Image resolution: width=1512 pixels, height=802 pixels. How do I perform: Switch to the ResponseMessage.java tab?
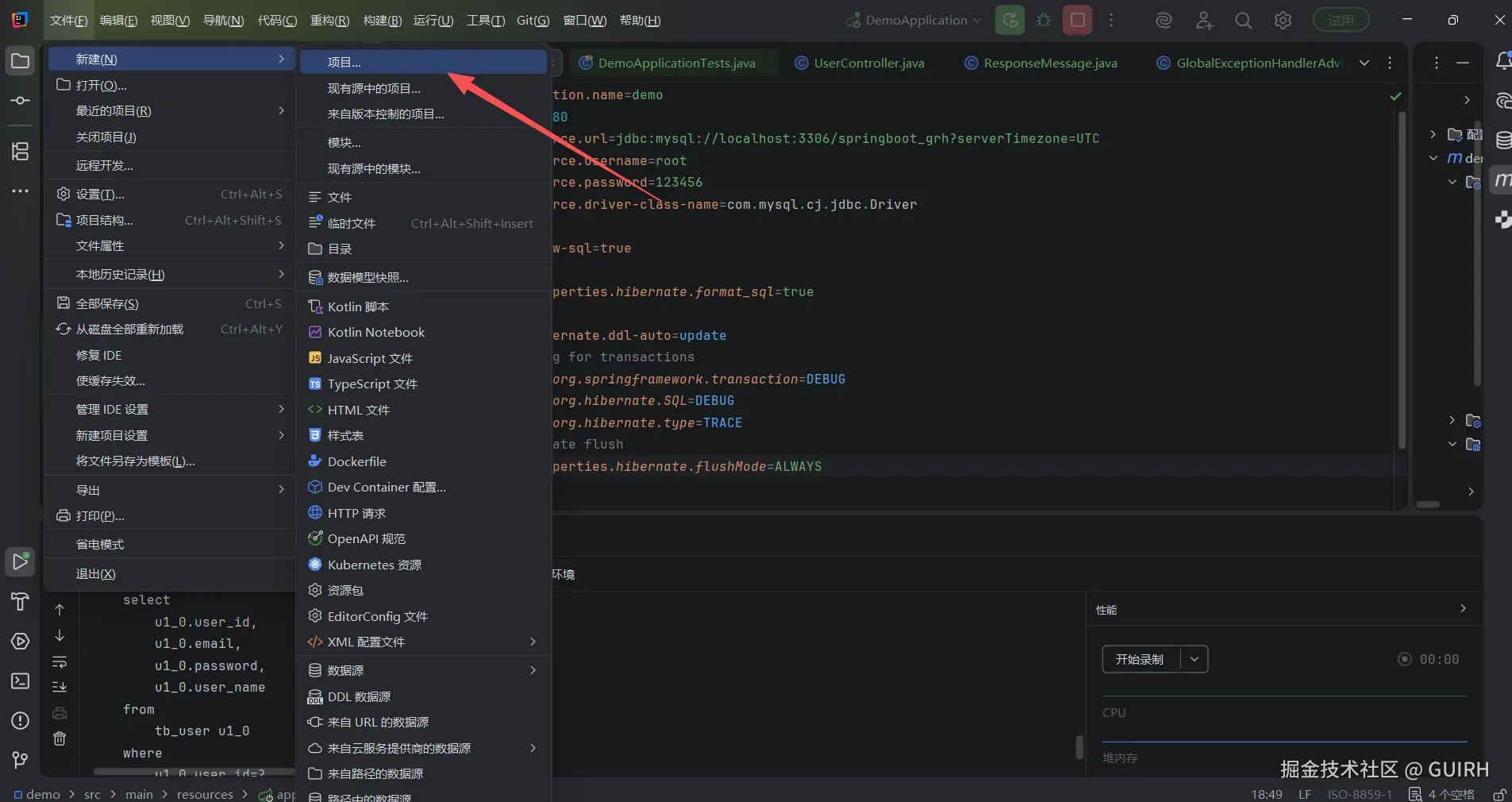point(1041,63)
